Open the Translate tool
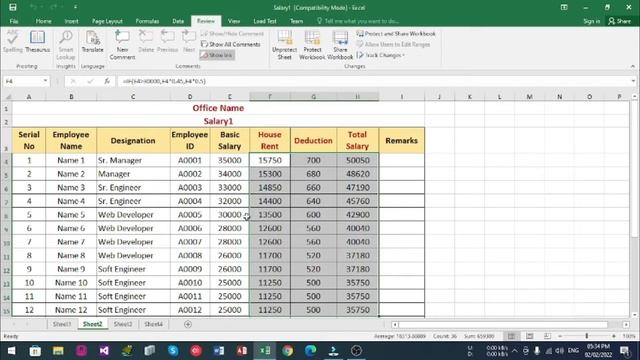The height and width of the screenshot is (360, 640). pyautogui.click(x=93, y=42)
